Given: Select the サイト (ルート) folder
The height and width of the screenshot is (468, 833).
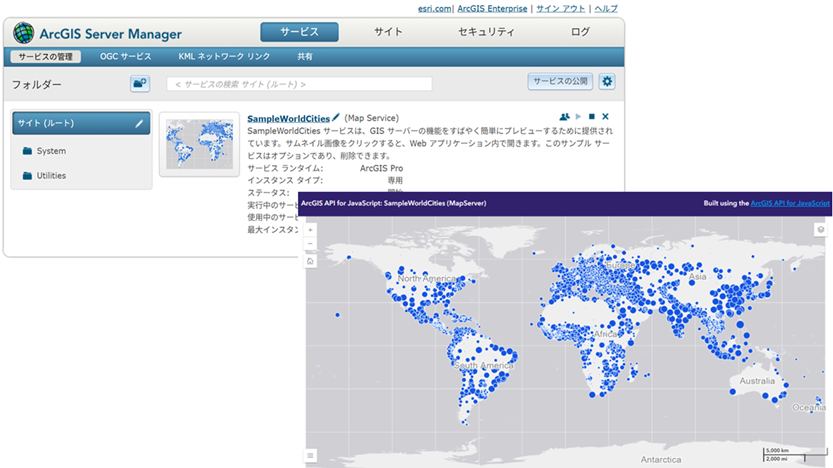Looking at the screenshot, I should click(x=81, y=123).
